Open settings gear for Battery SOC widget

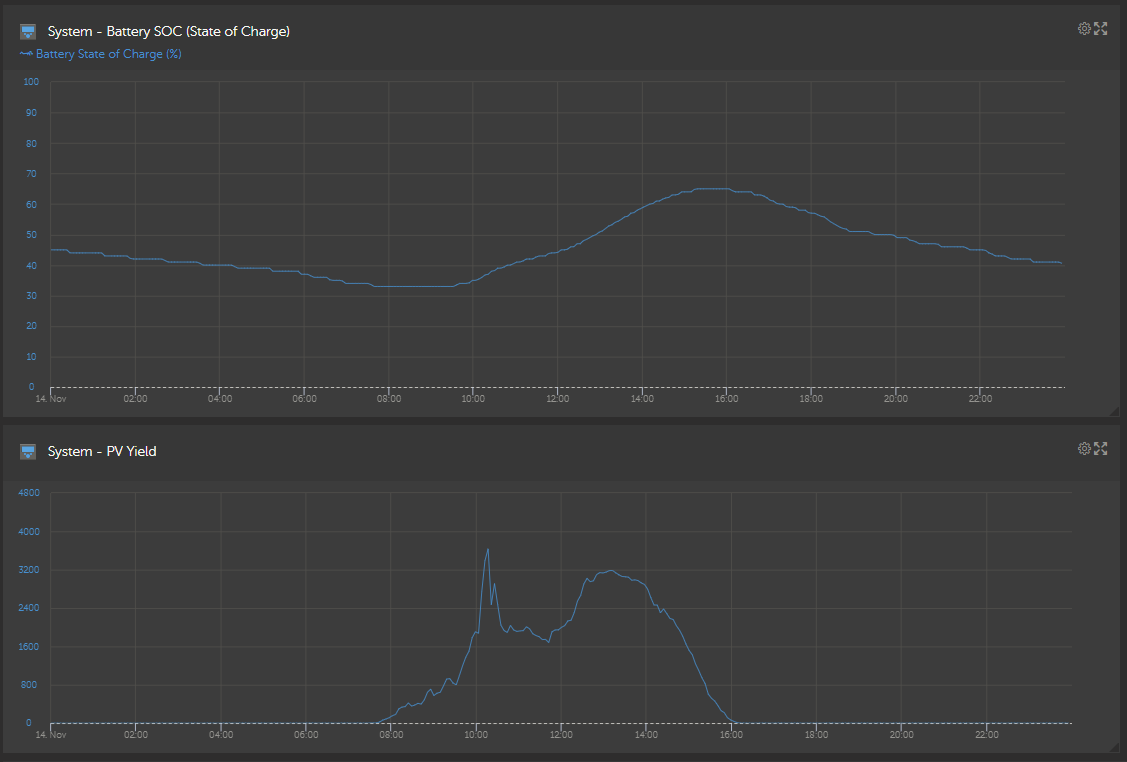click(1084, 29)
